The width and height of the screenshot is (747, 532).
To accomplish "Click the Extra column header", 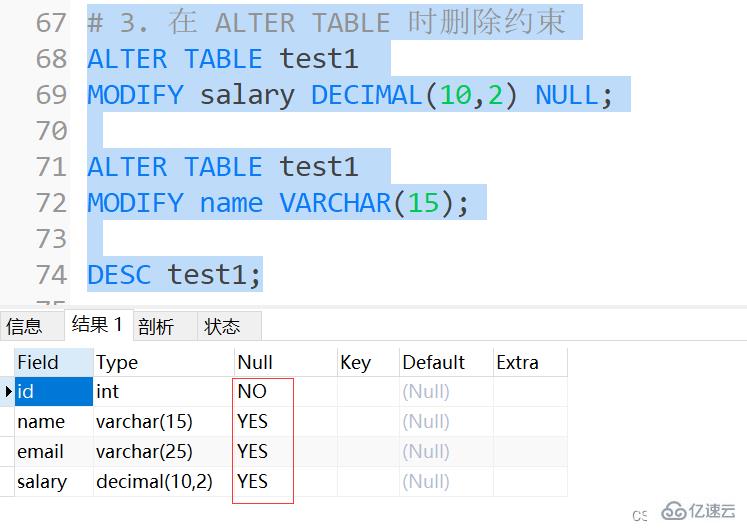I will (x=530, y=362).
